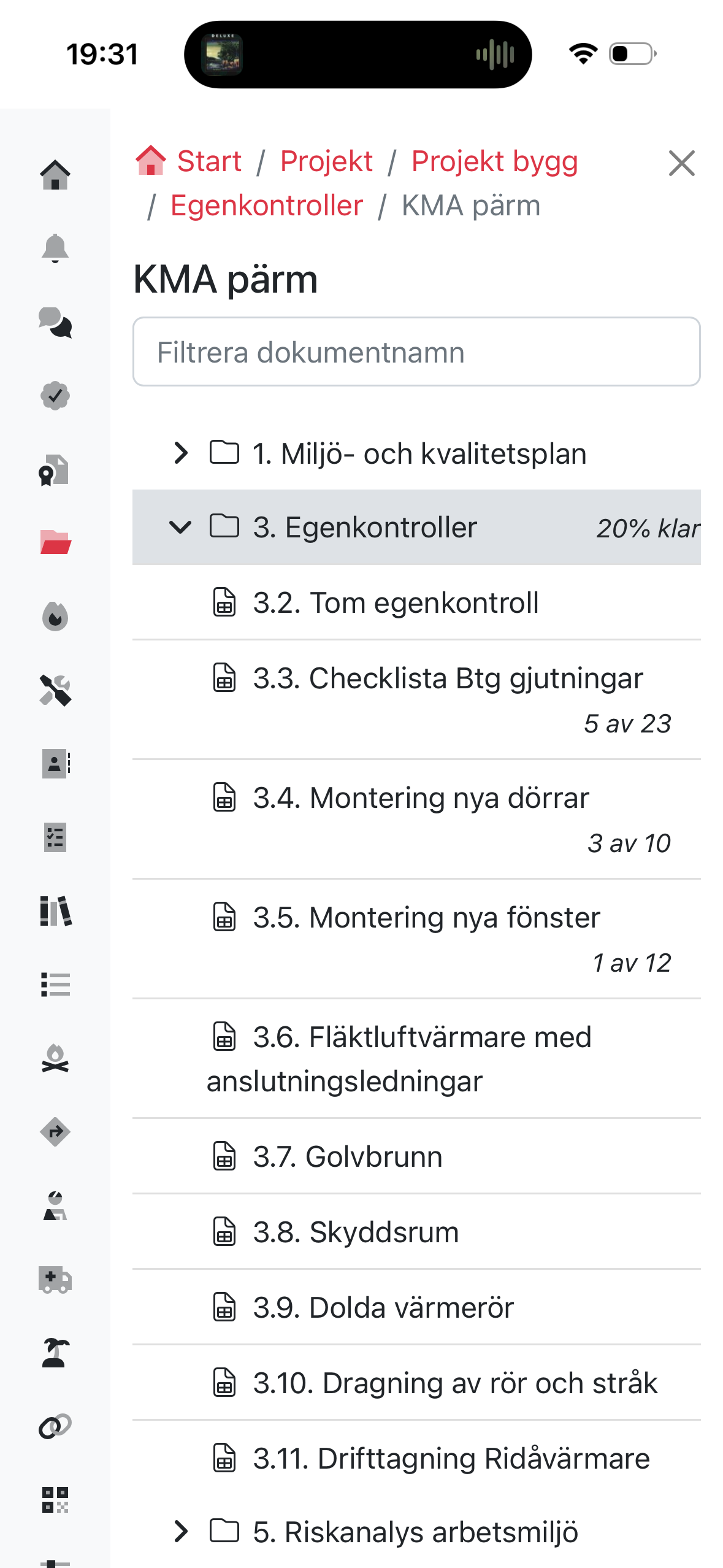Close the KMA pärm panel
The height and width of the screenshot is (1568, 723).
(x=681, y=163)
